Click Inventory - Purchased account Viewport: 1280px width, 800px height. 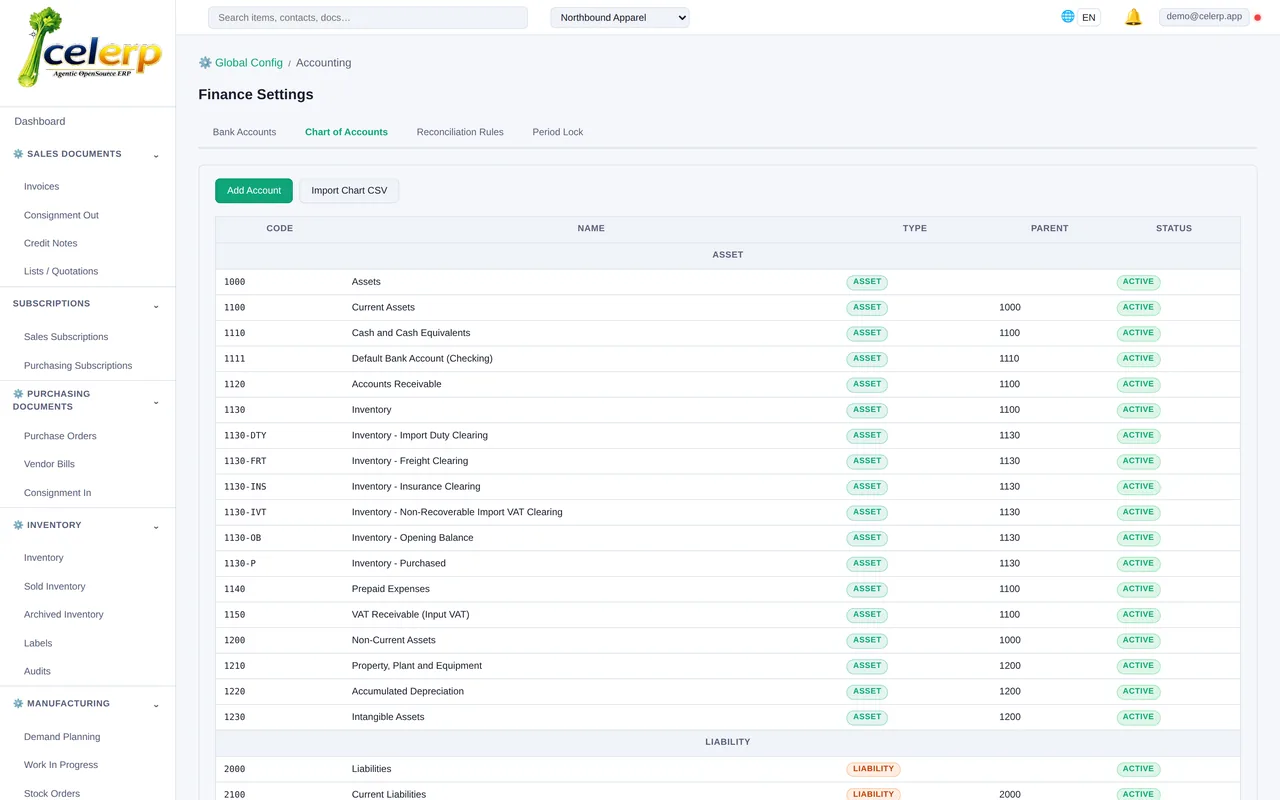click(399, 564)
